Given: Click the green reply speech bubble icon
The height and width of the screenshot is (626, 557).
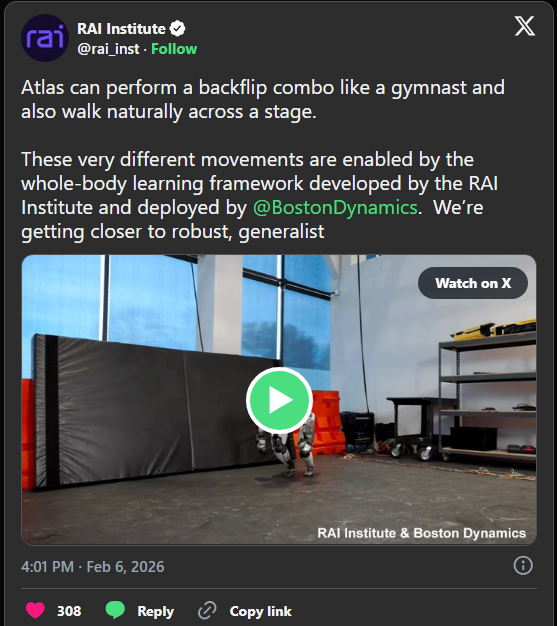Looking at the screenshot, I should (x=115, y=610).
